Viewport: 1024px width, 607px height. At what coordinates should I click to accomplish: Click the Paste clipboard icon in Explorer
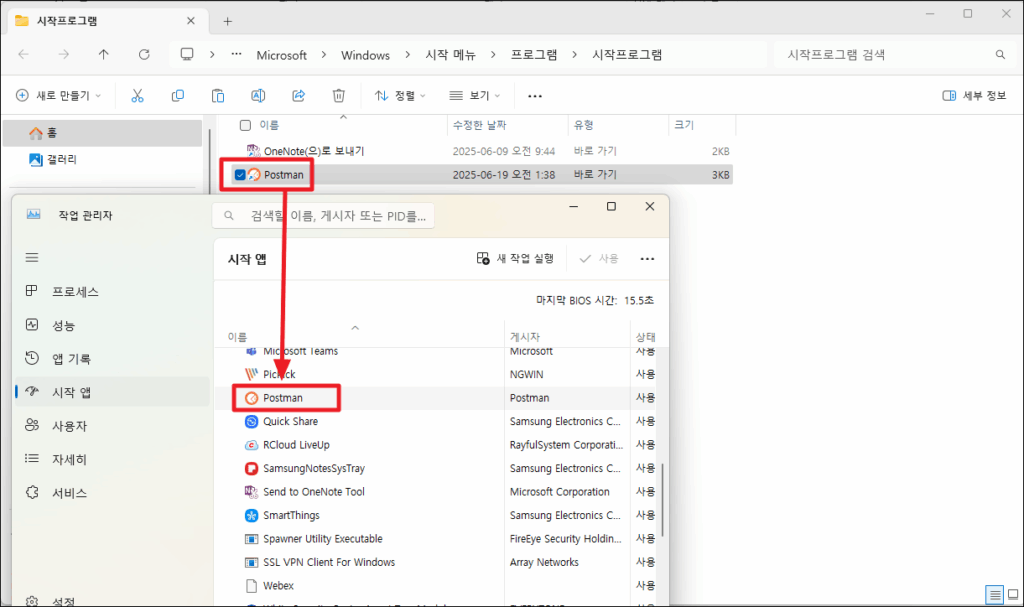(x=218, y=96)
